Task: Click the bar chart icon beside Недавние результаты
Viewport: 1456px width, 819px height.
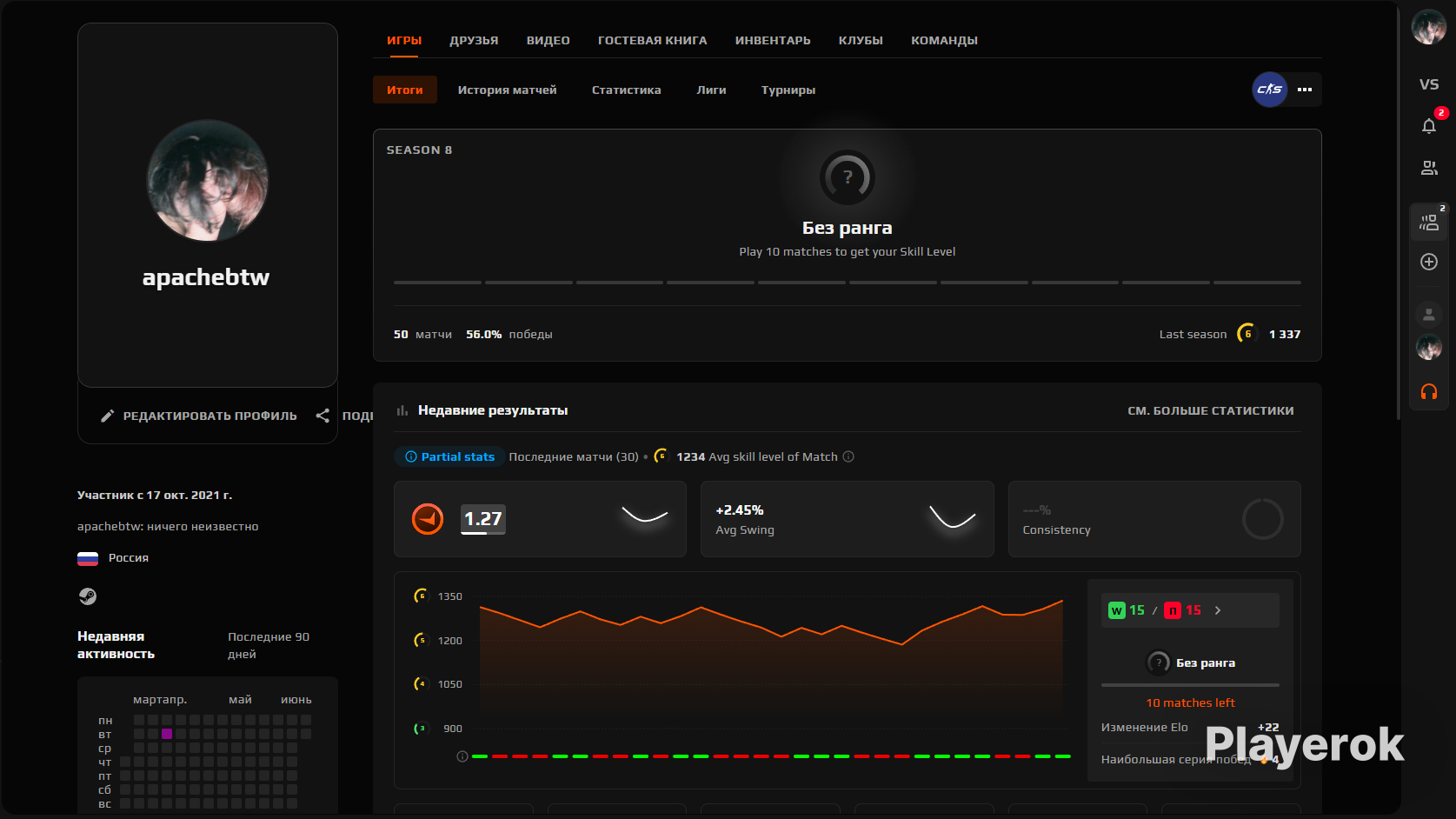Action: click(x=402, y=410)
